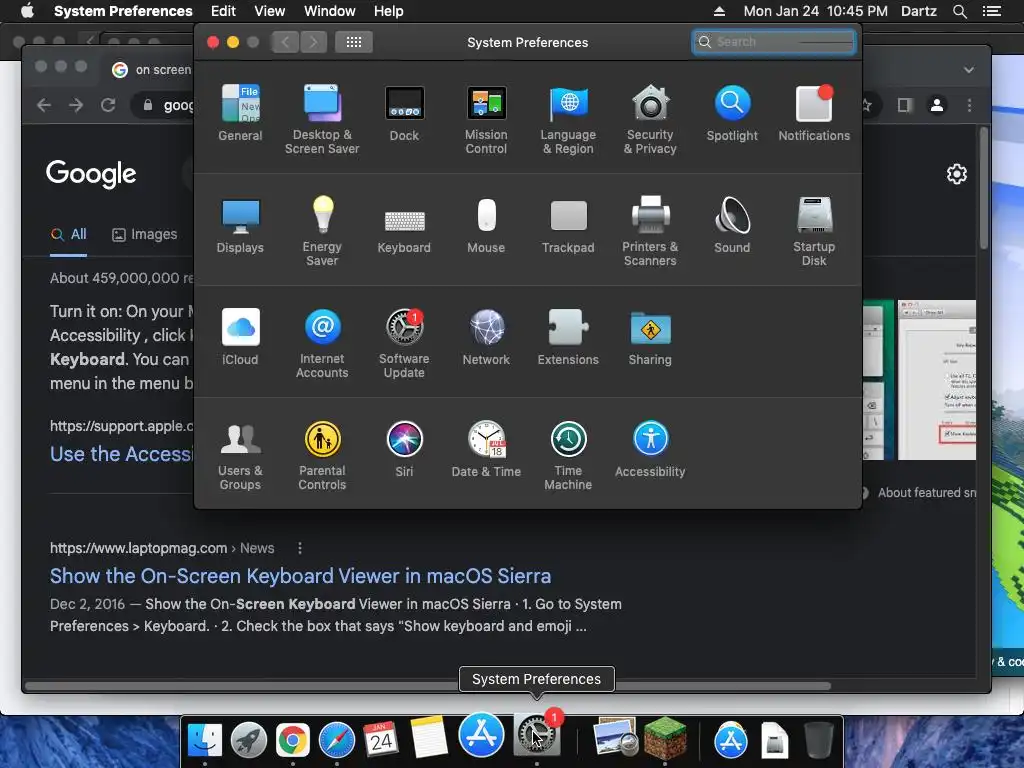The height and width of the screenshot is (768, 1024).
Task: Open the Sharing preference pane
Action: pos(650,337)
